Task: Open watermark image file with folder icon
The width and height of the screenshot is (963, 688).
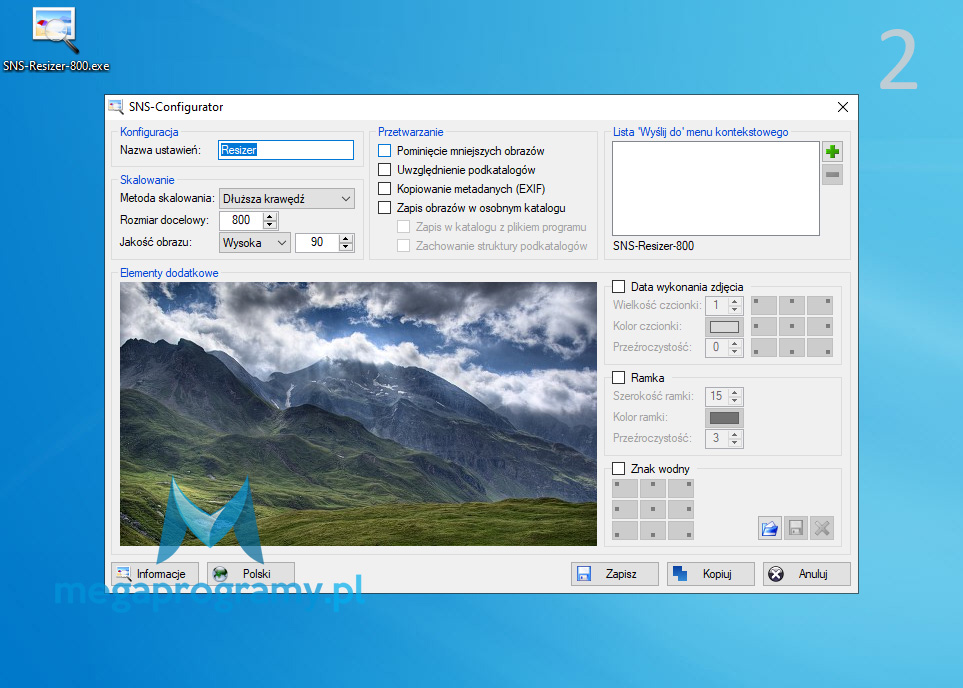Action: 770,528
